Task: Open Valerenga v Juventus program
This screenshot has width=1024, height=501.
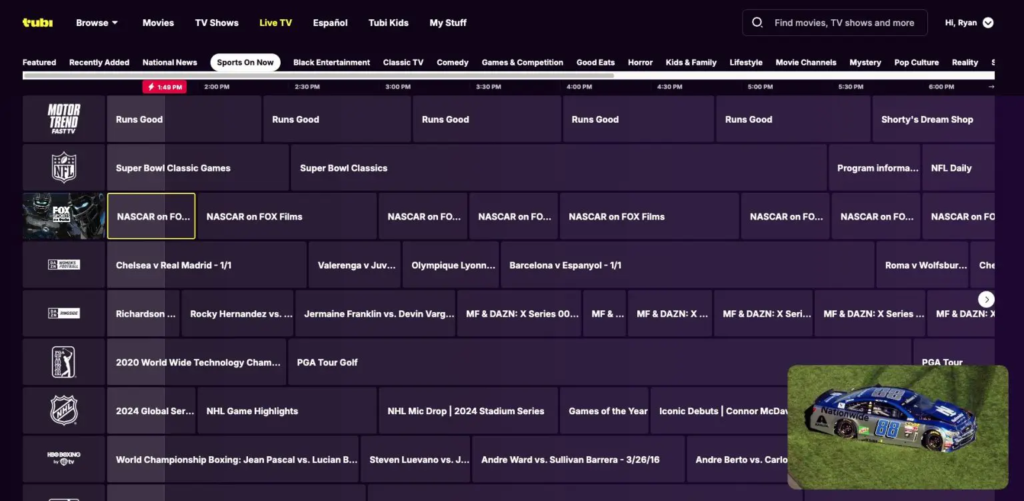Action: click(355, 265)
